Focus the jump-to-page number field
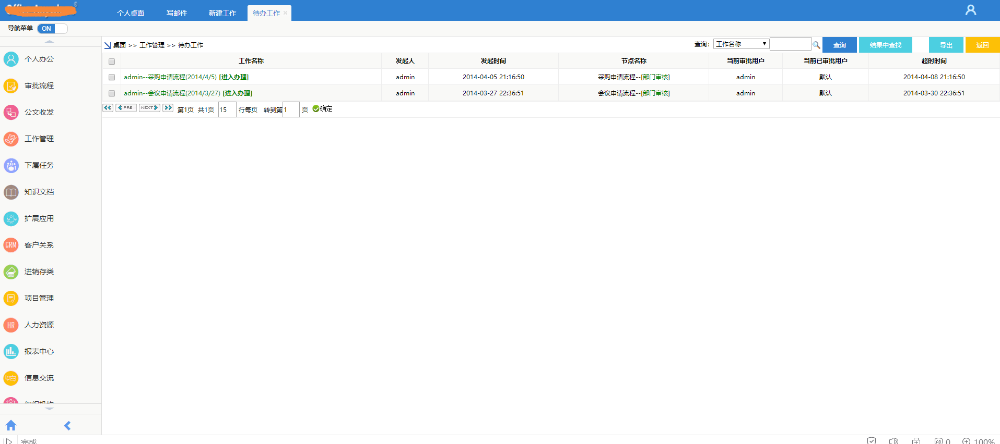Viewport: 1000px width, 444px height. [x=291, y=109]
